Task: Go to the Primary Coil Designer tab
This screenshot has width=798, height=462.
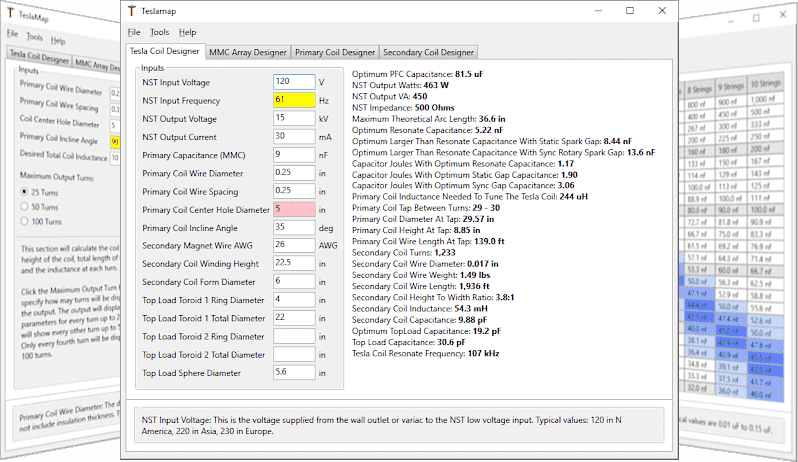Action: click(x=335, y=52)
